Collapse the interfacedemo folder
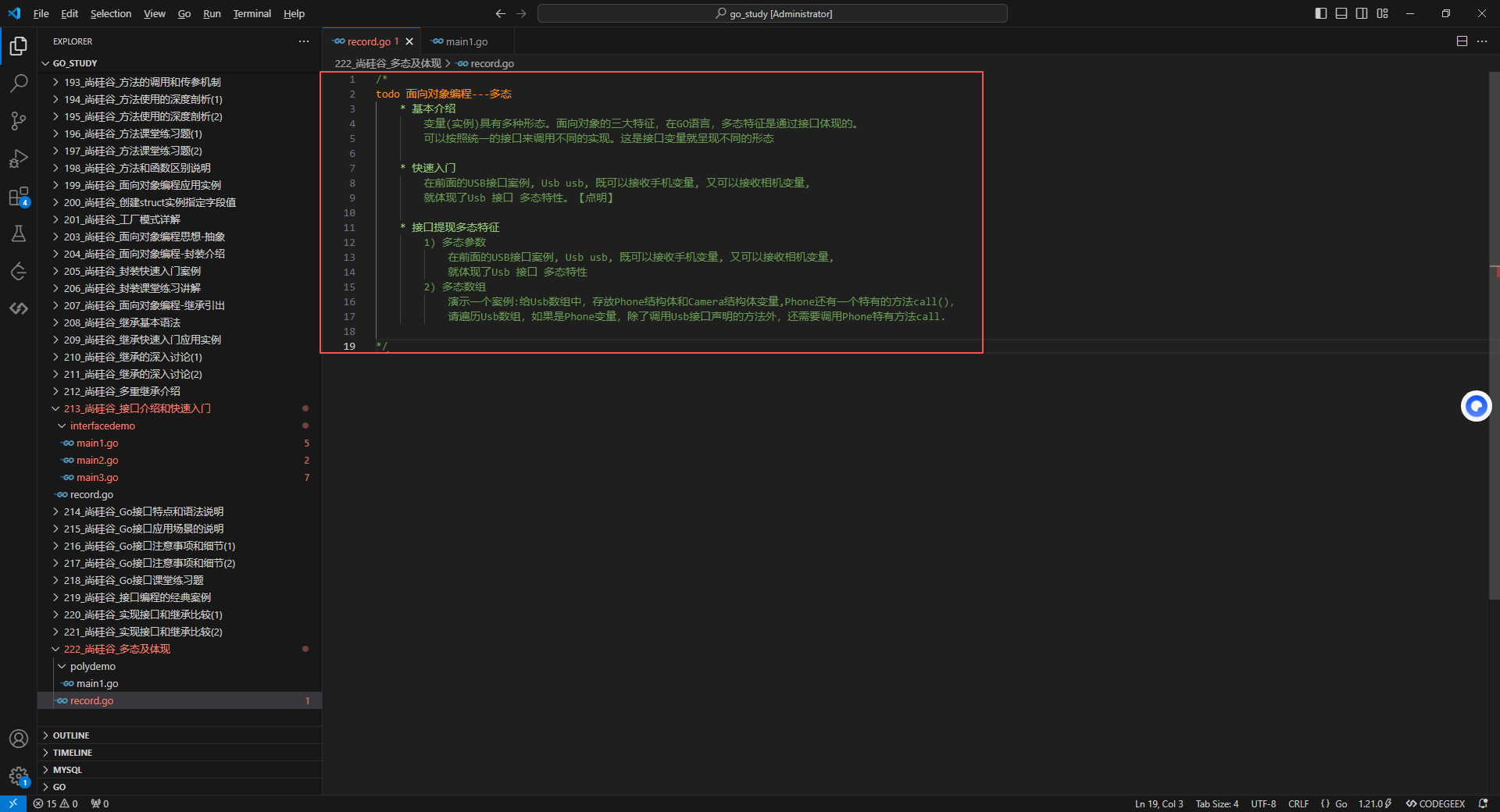Viewport: 1500px width, 812px height. tap(180, 426)
